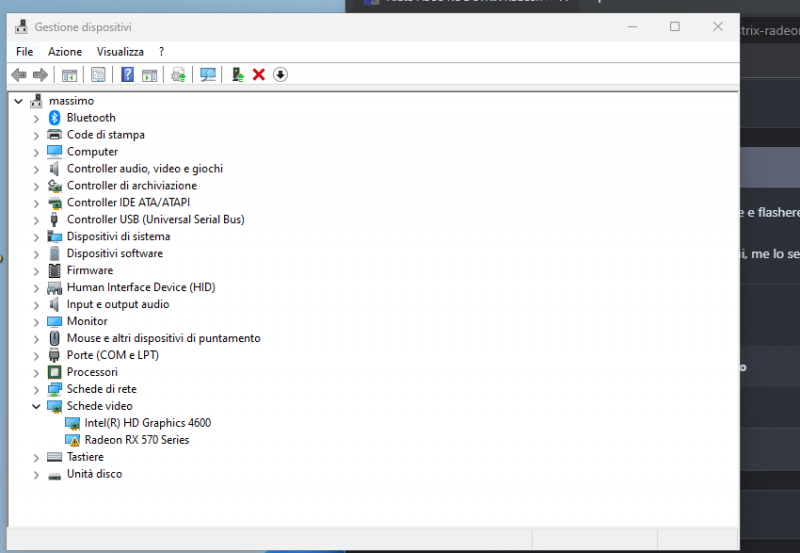This screenshot has width=800, height=553.
Task: Open the blue question mark Help icon
Action: tap(128, 74)
